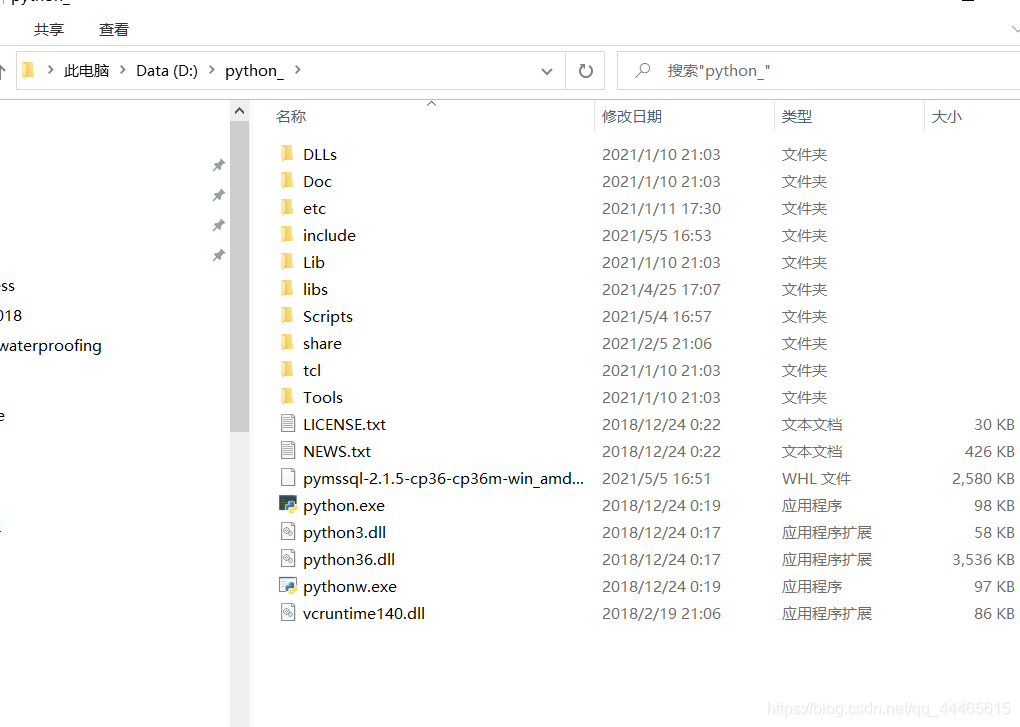Select the Doc folder icon
The image size is (1020, 727).
click(288, 181)
